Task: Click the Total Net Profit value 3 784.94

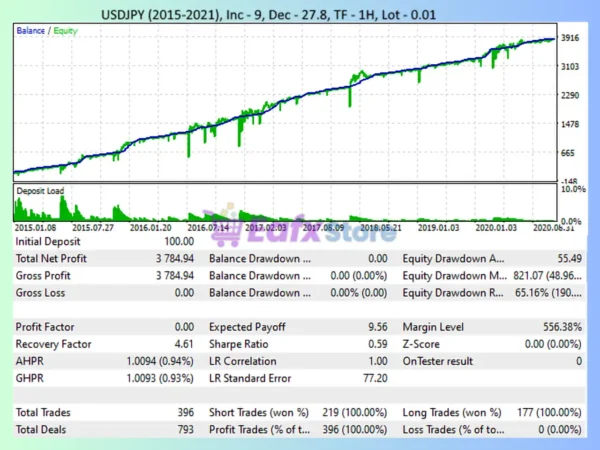Action: point(175,259)
